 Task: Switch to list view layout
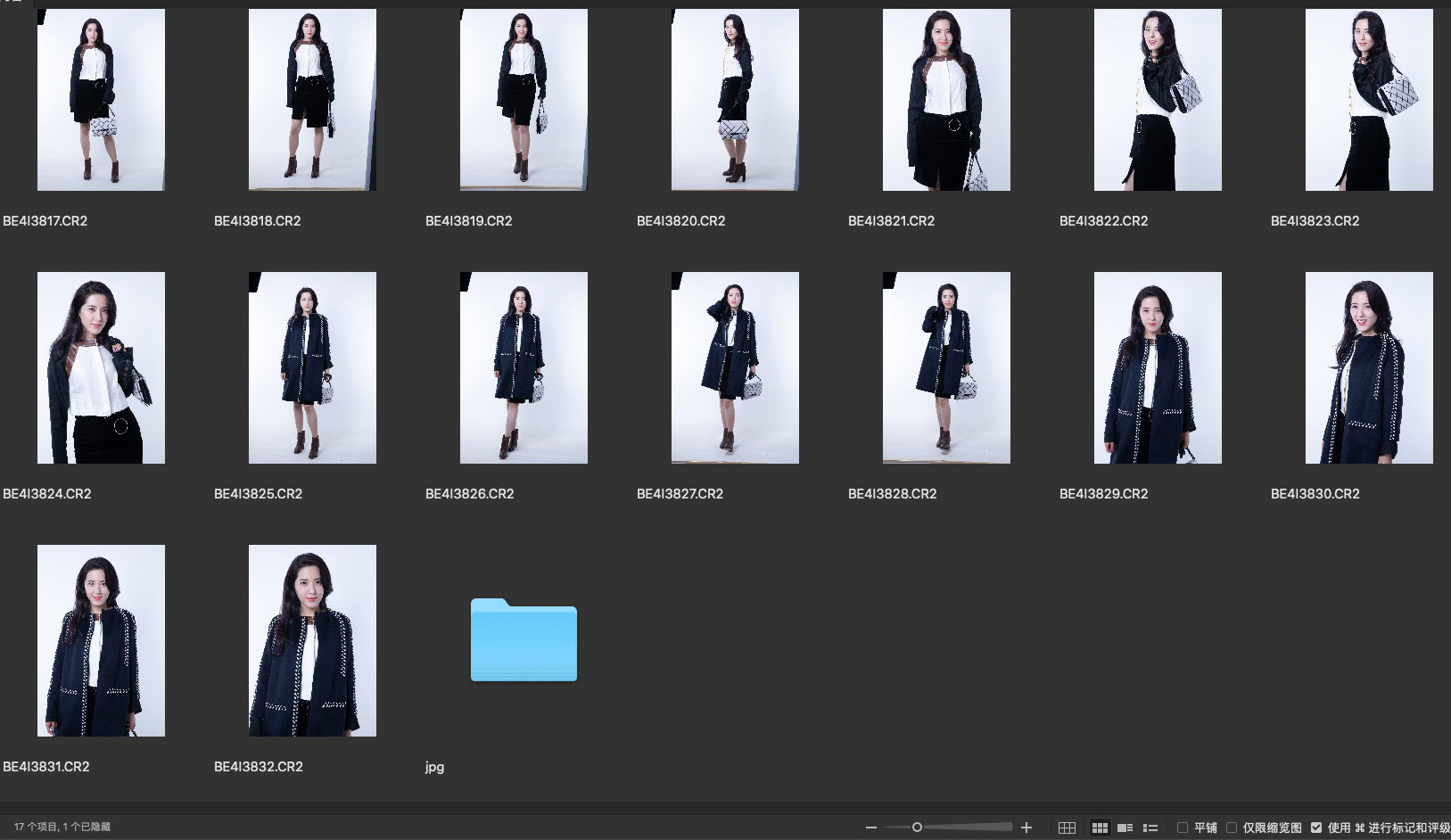pos(1150,828)
